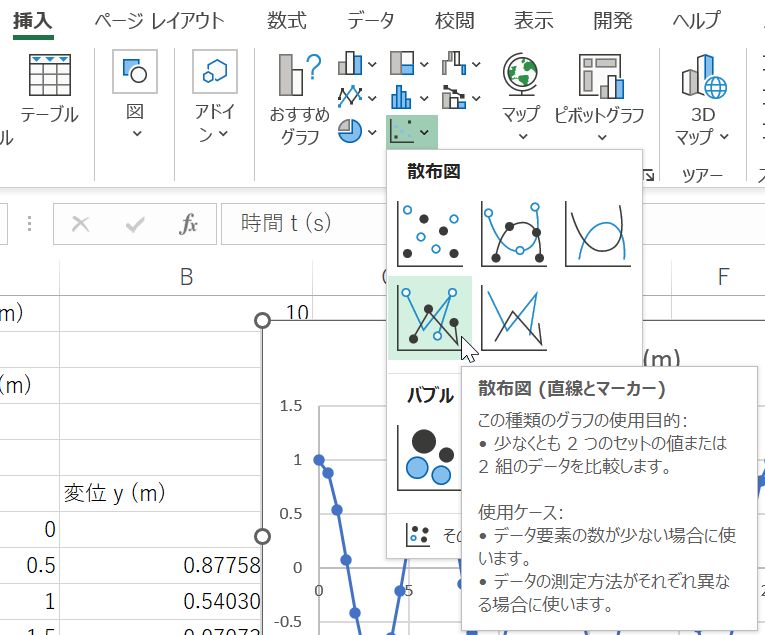The width and height of the screenshot is (765, 635).
Task: Select column F header
Action: tap(723, 277)
